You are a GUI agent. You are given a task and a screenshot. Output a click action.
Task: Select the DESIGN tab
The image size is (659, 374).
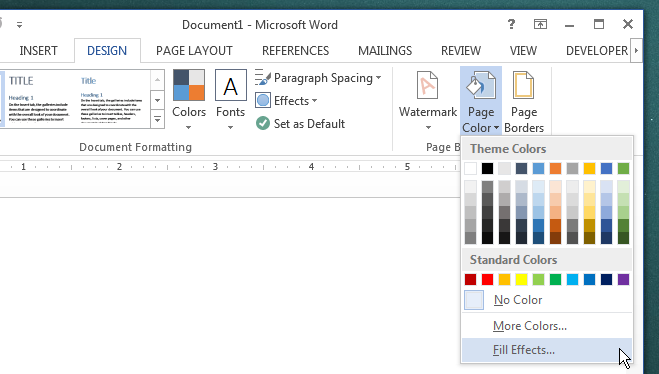(x=107, y=50)
